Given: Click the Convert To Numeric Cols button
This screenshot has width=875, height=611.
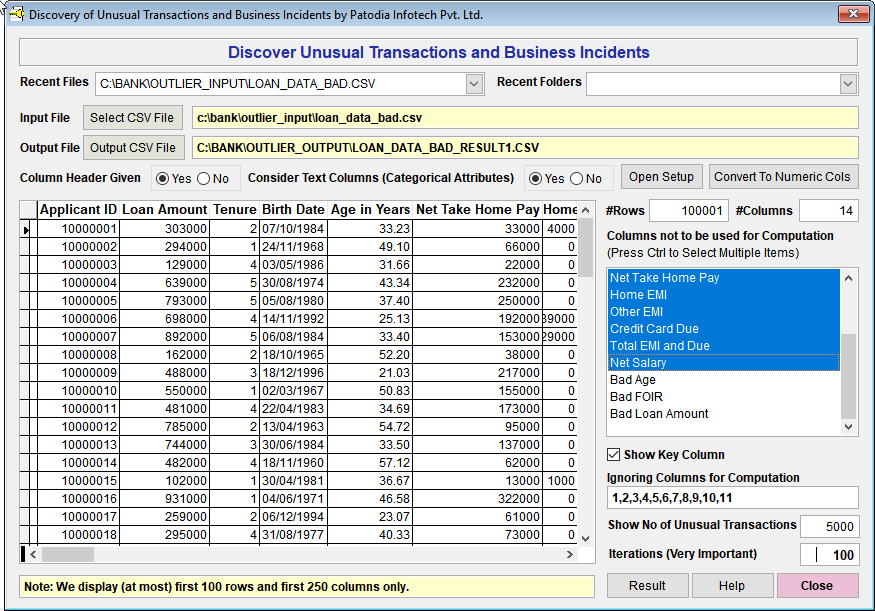Looking at the screenshot, I should 783,177.
